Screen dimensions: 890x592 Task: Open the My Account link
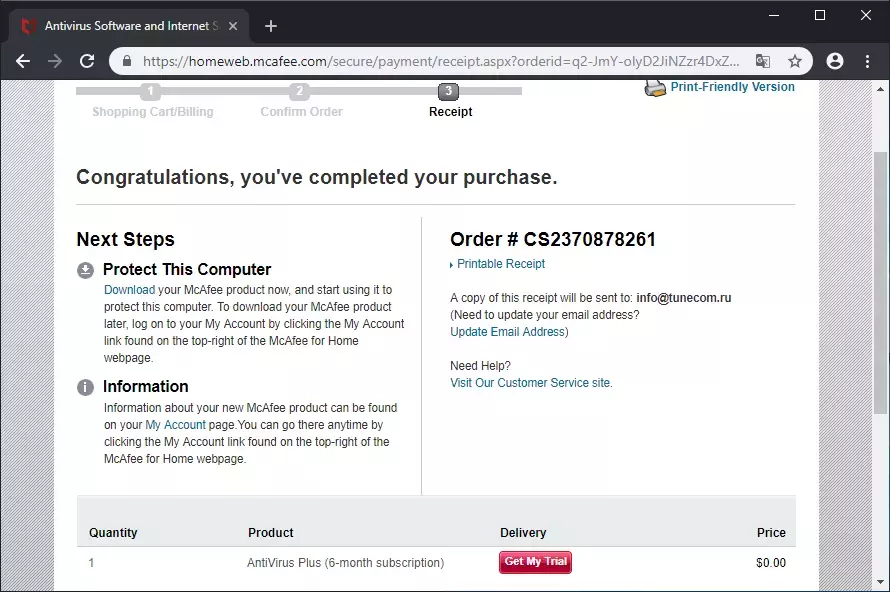175,425
